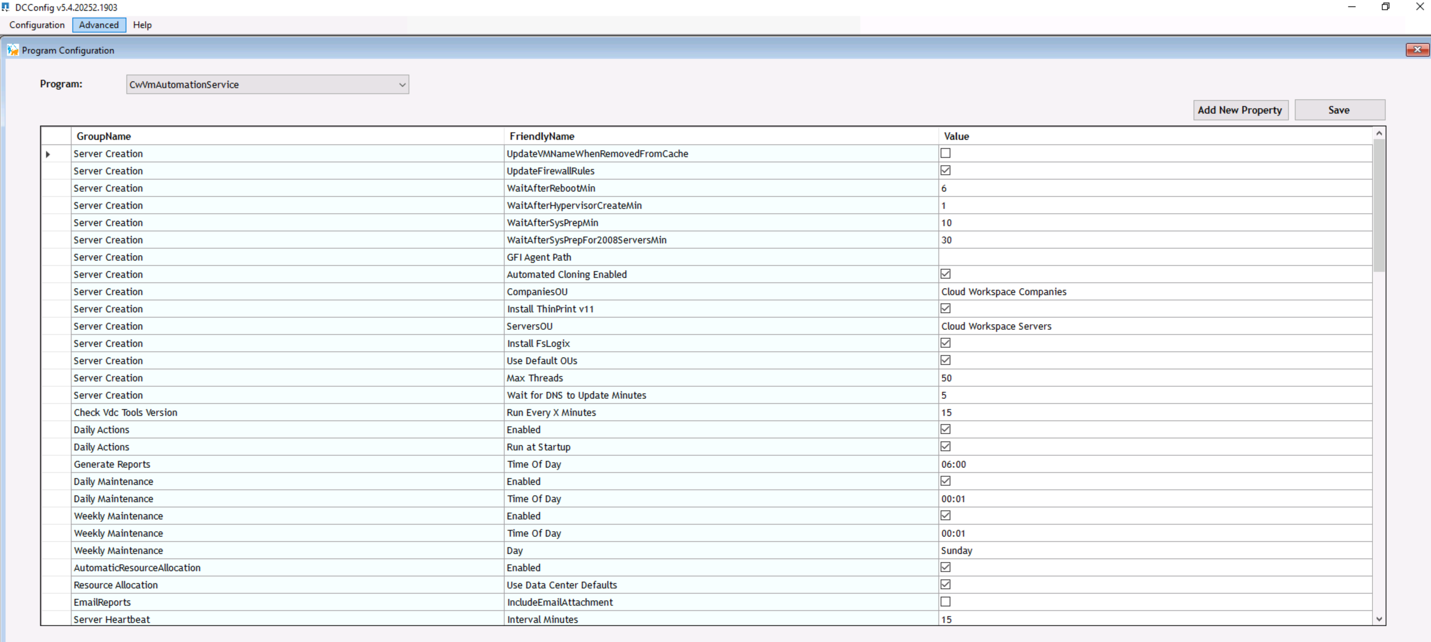Click the Program Configuration window icon
The width and height of the screenshot is (1431, 642).
tap(13, 50)
